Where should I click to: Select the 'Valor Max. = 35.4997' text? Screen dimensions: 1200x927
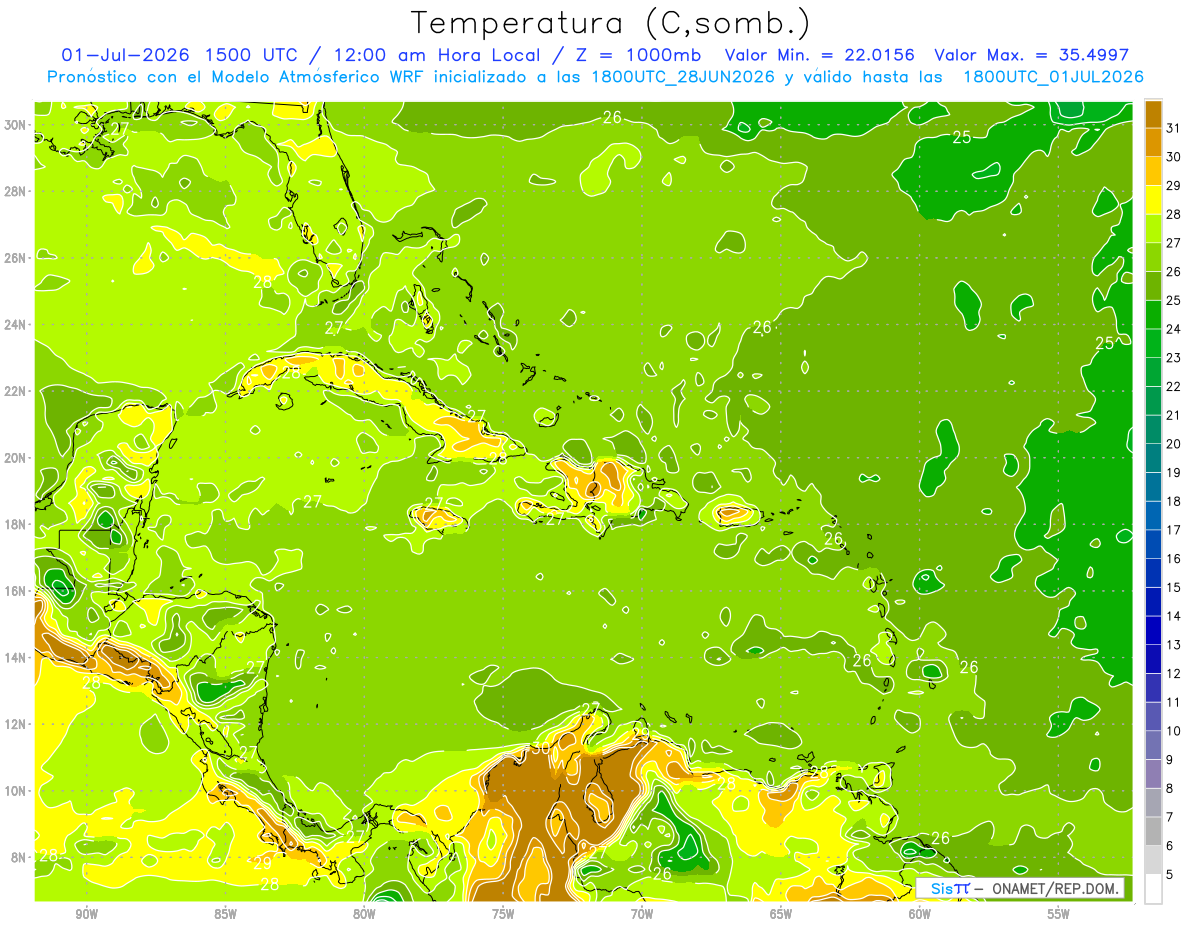pos(1031,55)
